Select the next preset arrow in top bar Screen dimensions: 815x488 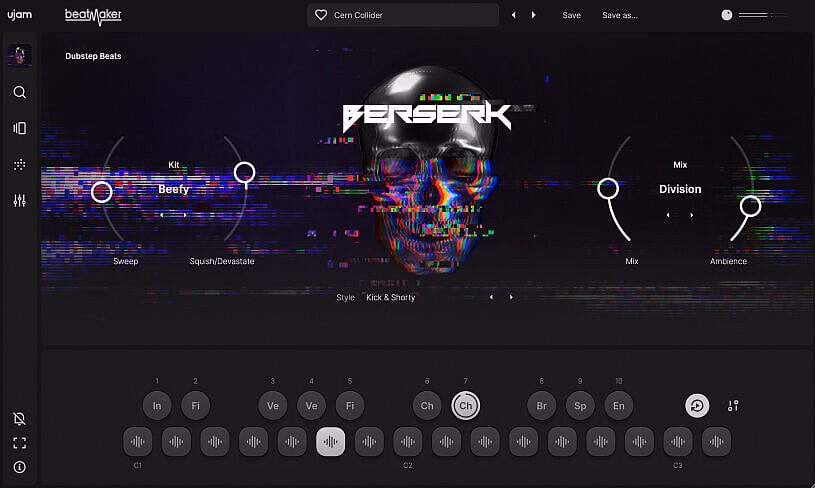click(x=534, y=15)
